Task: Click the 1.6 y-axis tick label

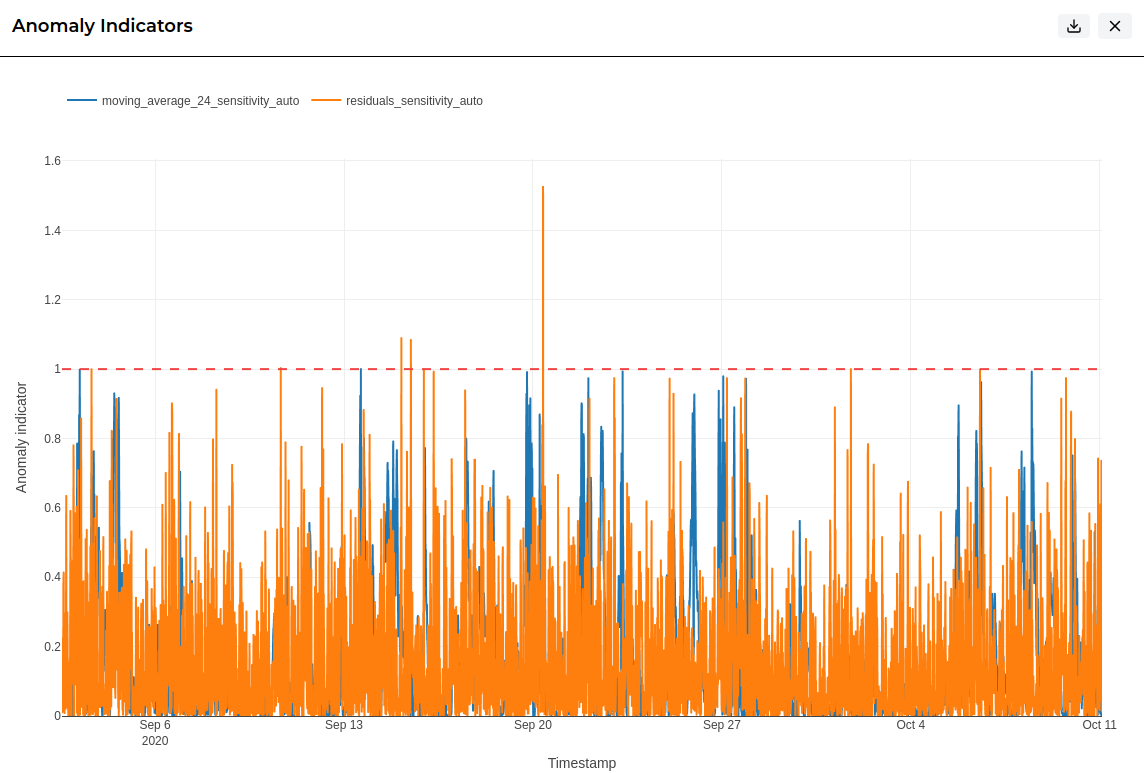Action: tap(53, 161)
